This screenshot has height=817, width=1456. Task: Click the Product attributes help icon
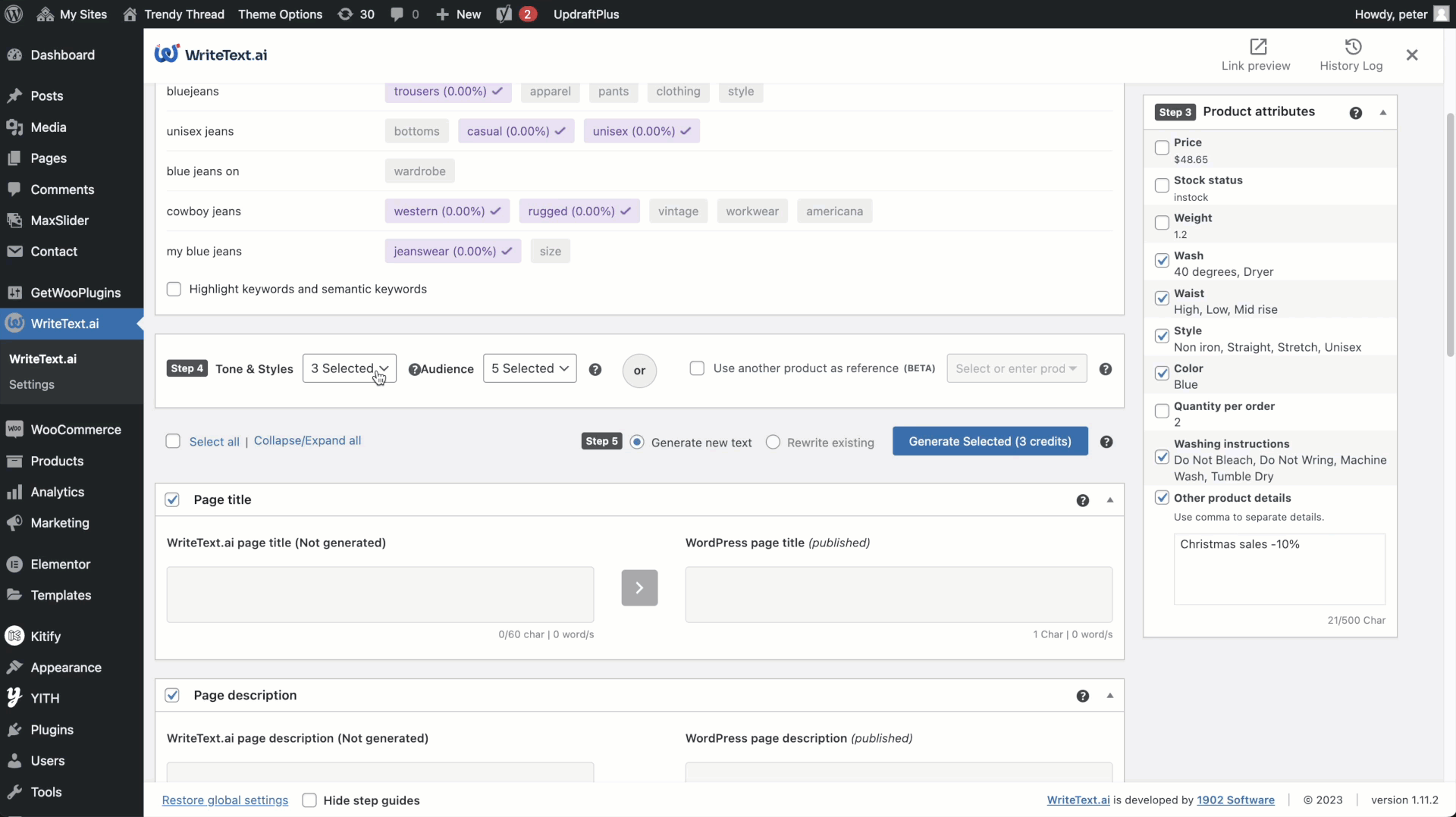[1356, 113]
